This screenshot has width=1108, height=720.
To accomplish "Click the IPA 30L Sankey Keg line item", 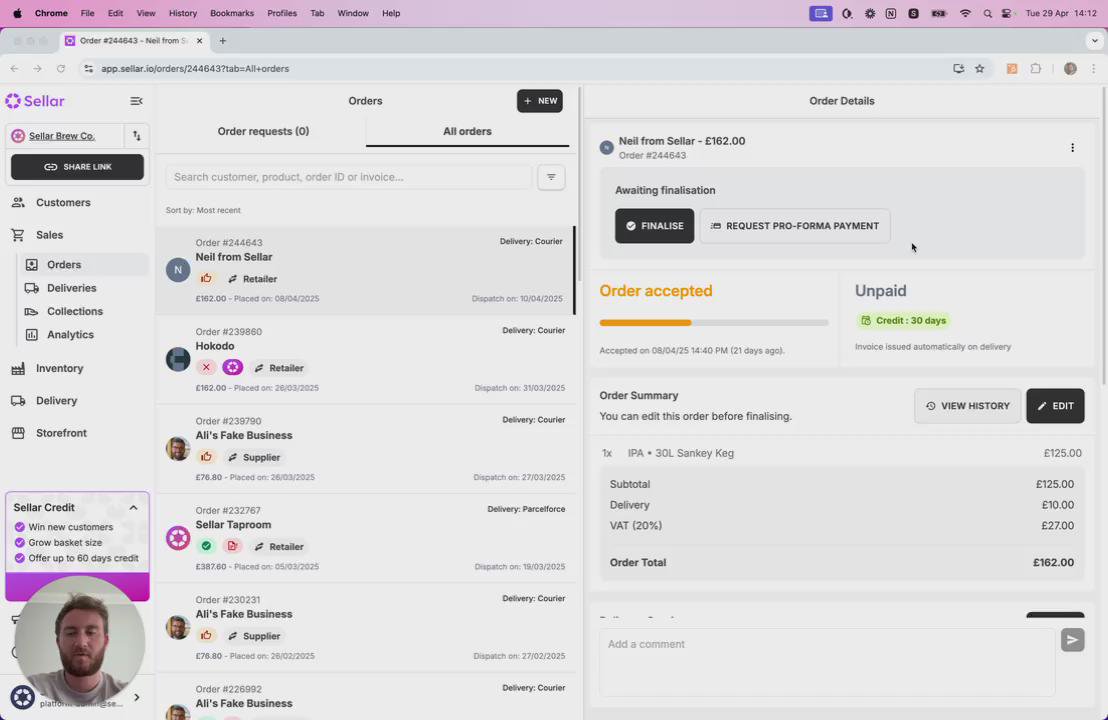I will tap(841, 454).
